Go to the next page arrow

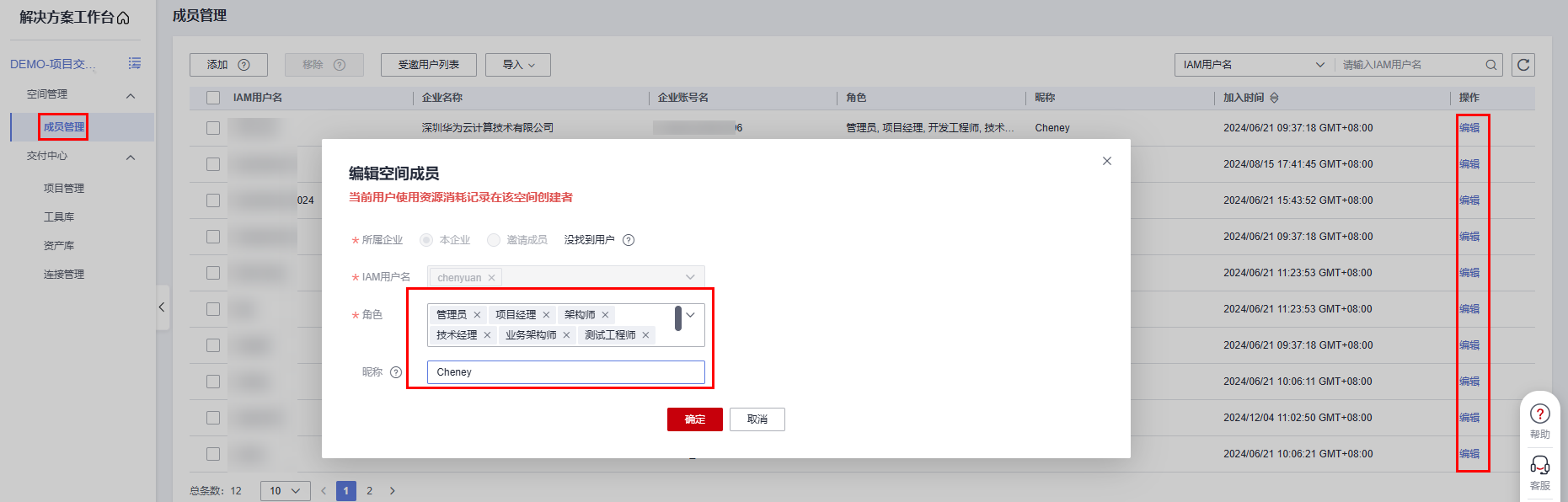pos(392,491)
